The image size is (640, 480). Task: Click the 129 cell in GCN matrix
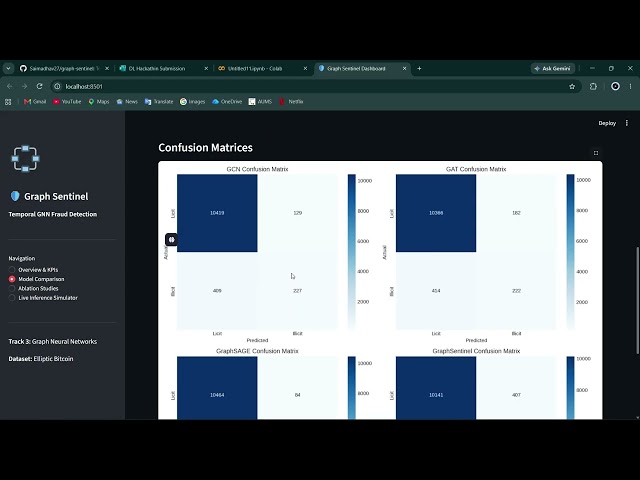(298, 213)
